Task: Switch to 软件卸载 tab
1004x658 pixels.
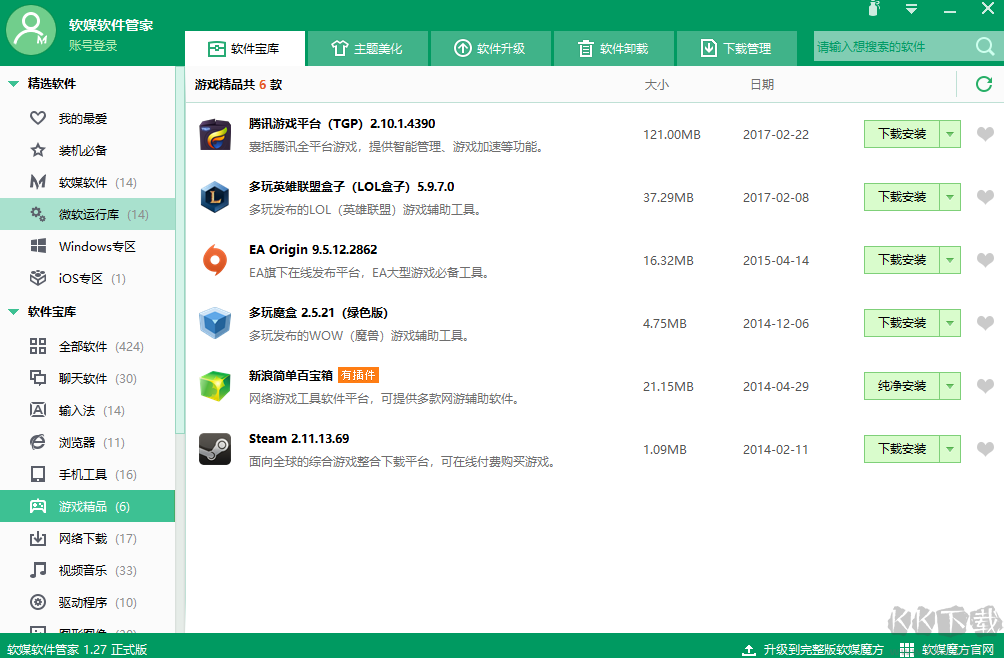Action: [613, 49]
